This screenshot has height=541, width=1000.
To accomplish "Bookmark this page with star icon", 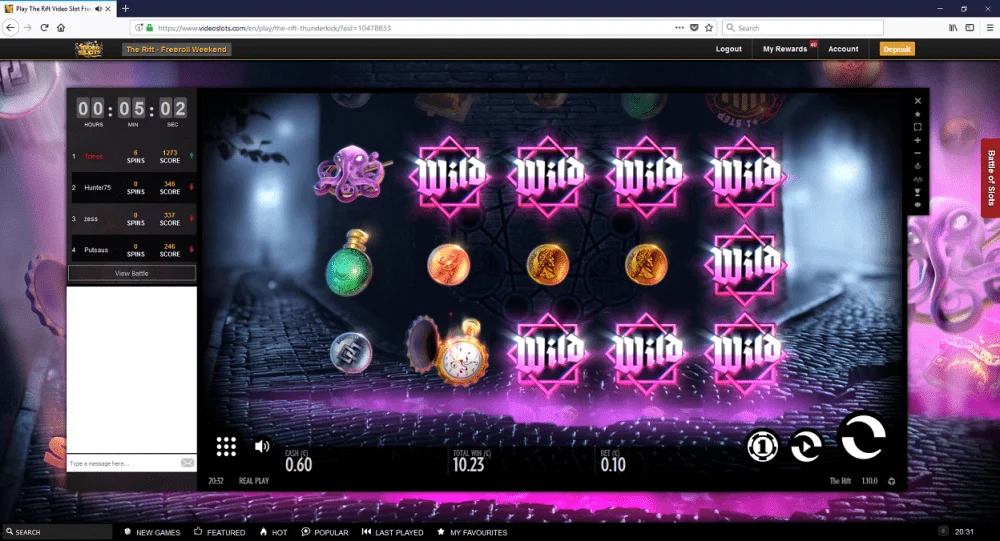I will 709,27.
